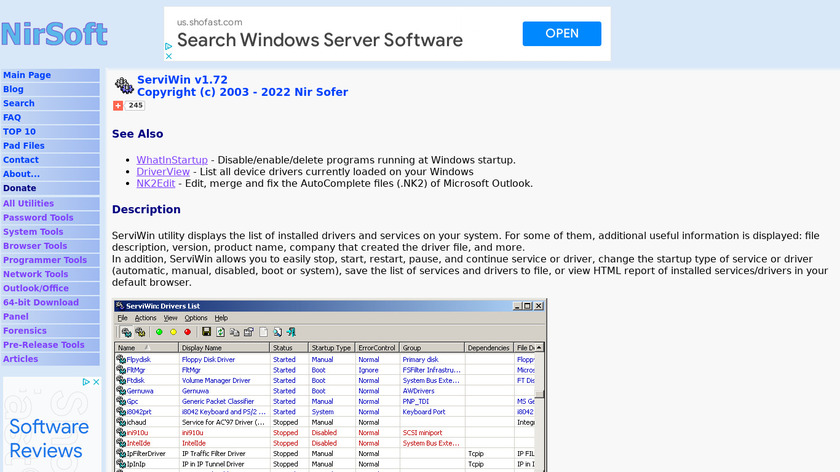Click the NirSoft logo
Viewport: 840px width, 472px height.
54,34
